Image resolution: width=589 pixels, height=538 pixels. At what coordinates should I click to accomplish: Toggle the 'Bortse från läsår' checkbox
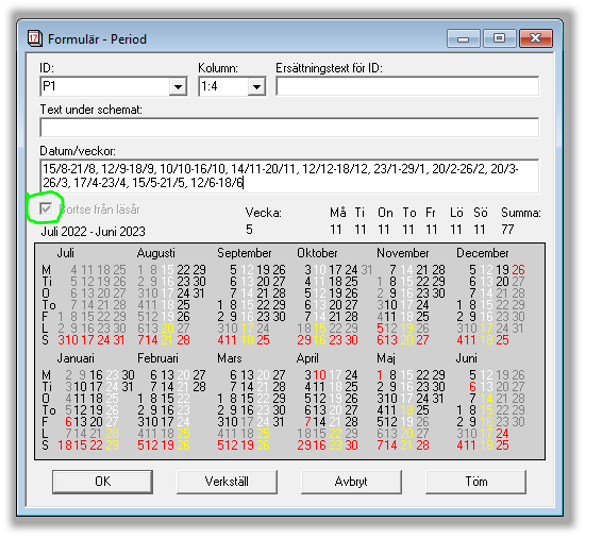point(46,209)
